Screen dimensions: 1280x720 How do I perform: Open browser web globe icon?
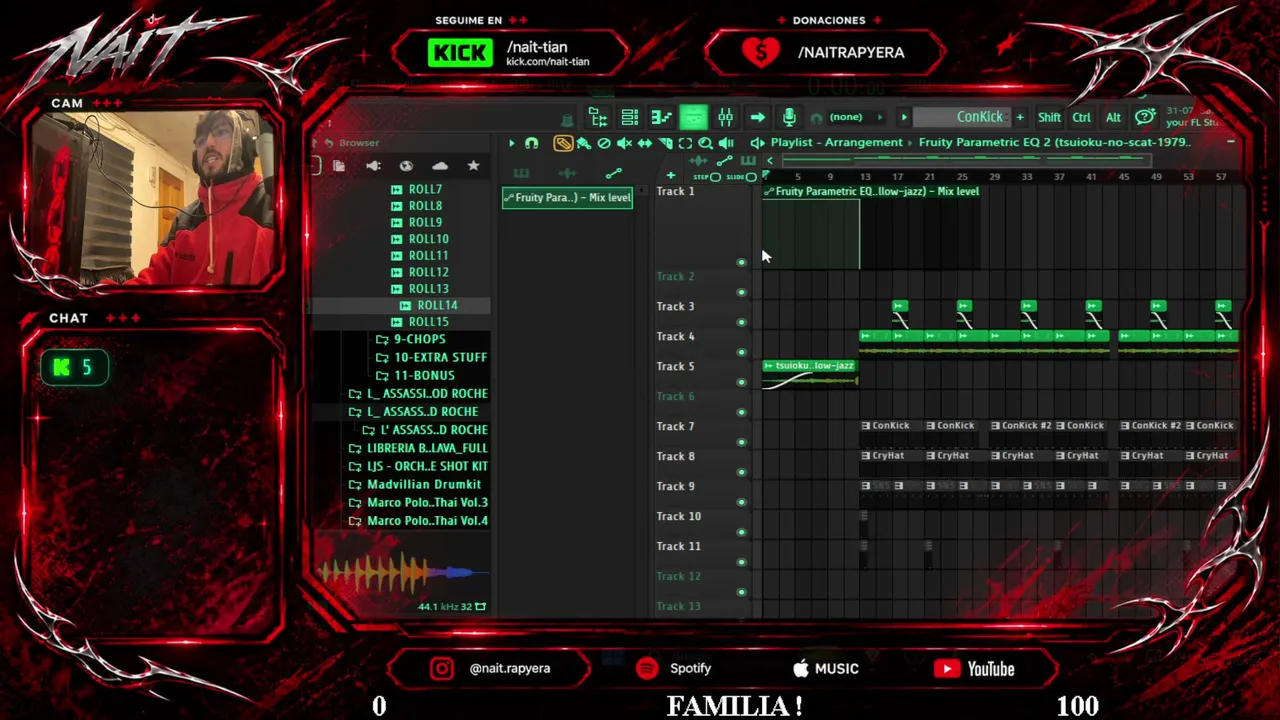[406, 166]
